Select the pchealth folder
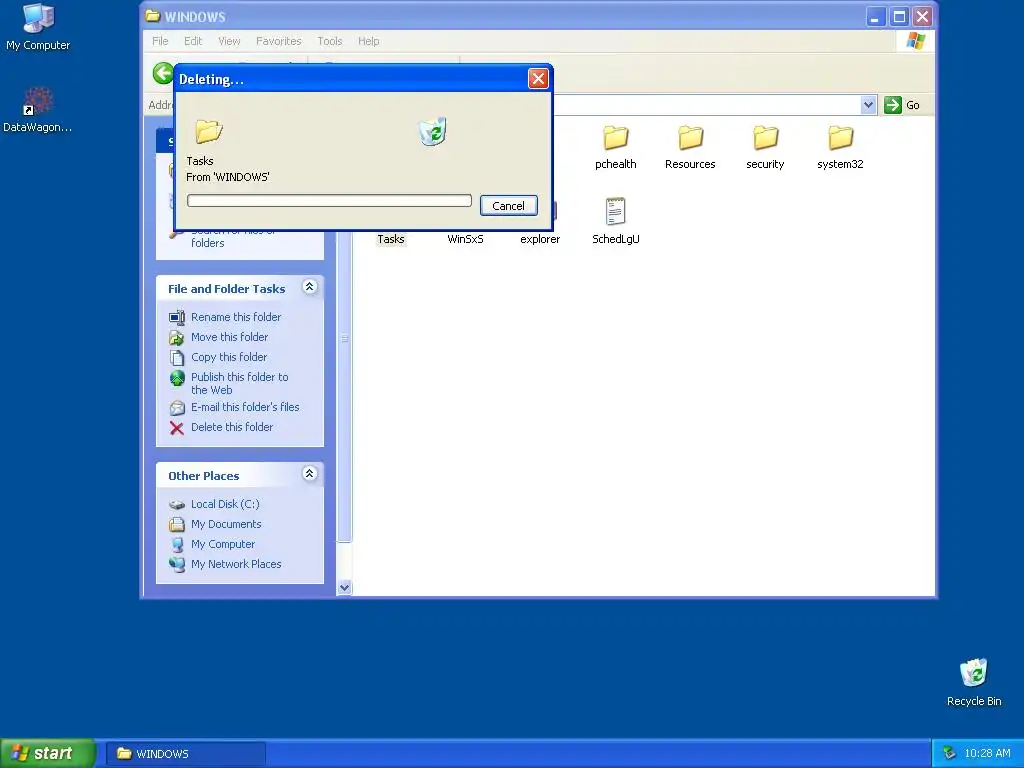Image resolution: width=1024 pixels, height=768 pixels. click(615, 148)
